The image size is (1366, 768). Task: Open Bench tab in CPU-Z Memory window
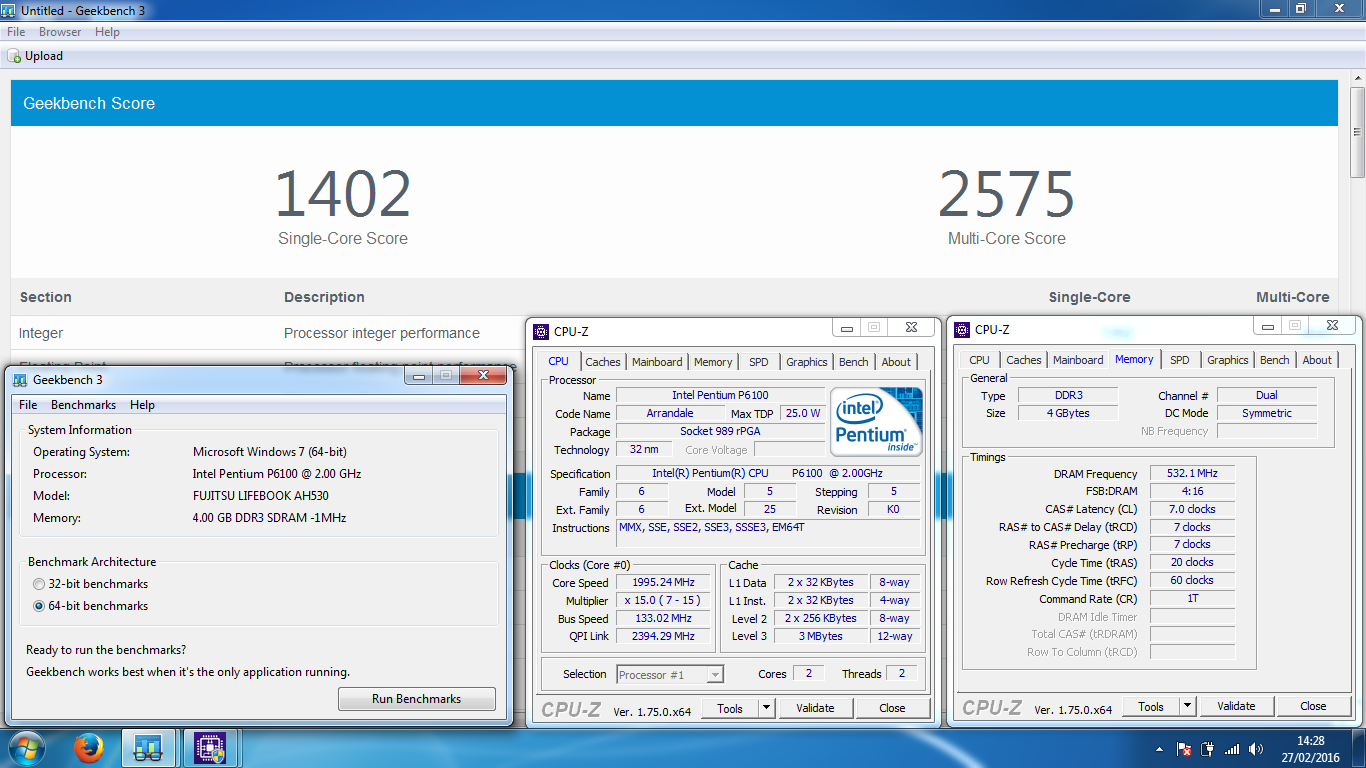1274,360
